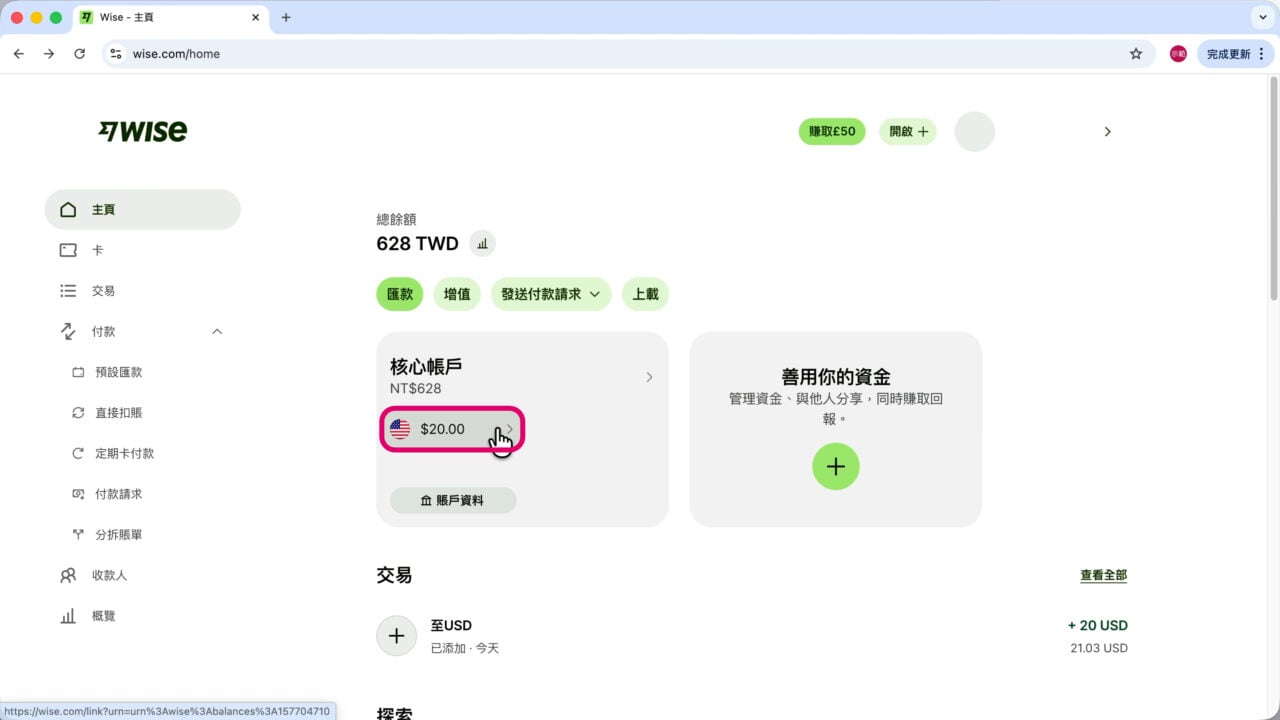The image size is (1280, 720).
Task: Open the 核心帳戶 card chevron
Action: pyautogui.click(x=649, y=377)
